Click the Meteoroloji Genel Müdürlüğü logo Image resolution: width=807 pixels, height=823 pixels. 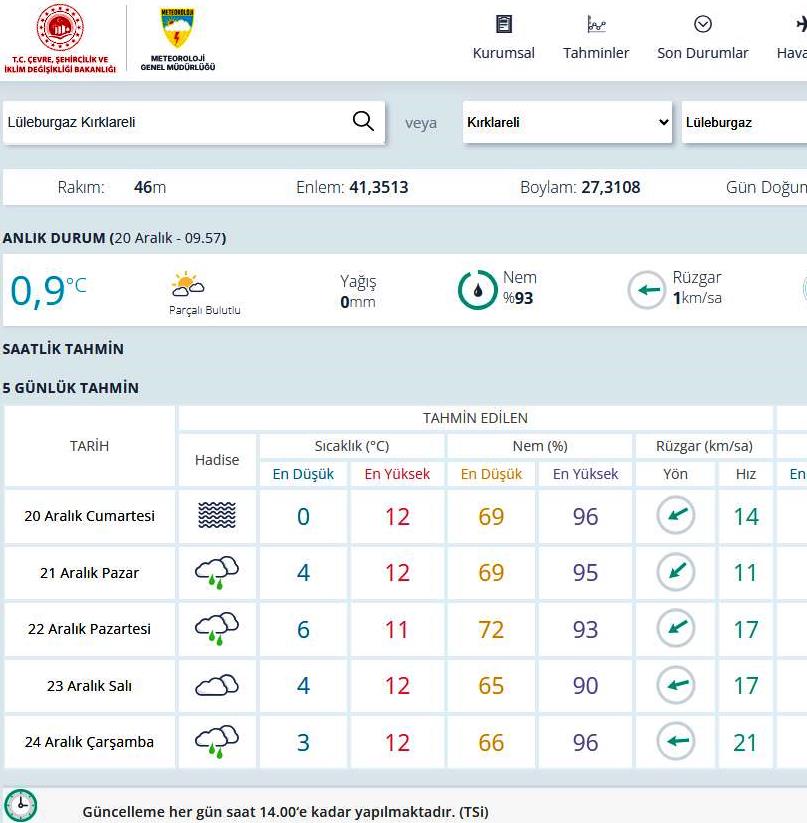point(177,39)
